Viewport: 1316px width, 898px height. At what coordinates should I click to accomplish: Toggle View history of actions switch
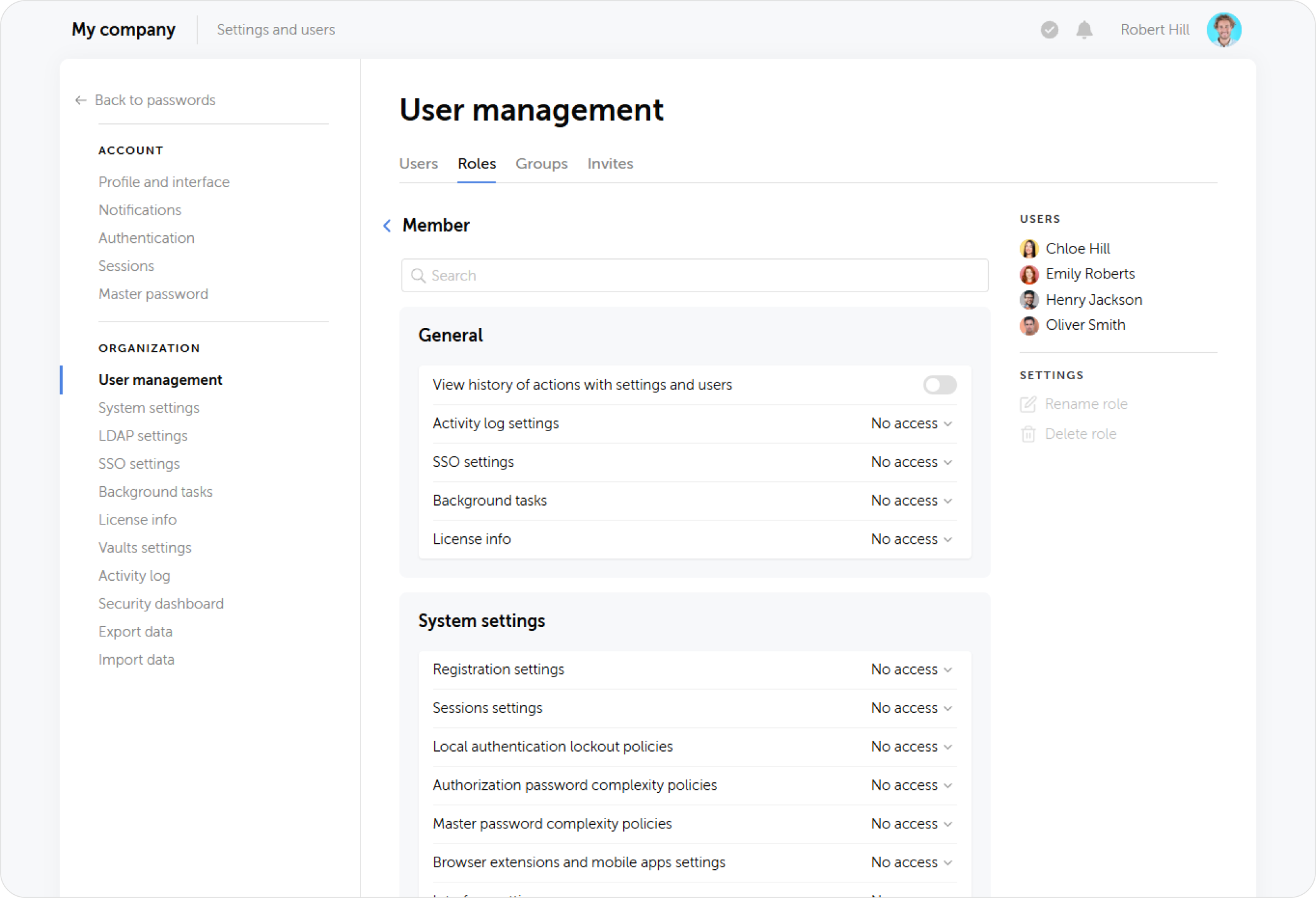point(939,385)
